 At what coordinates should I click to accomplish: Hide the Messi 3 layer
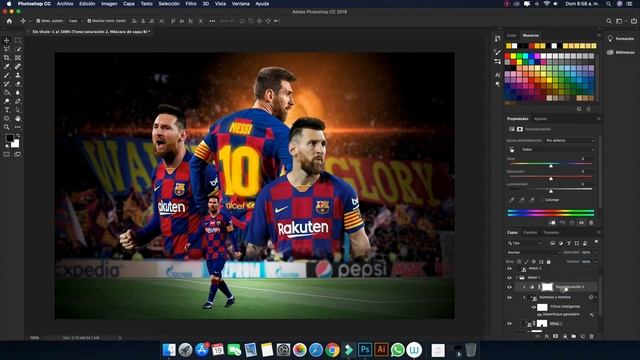coord(509,269)
